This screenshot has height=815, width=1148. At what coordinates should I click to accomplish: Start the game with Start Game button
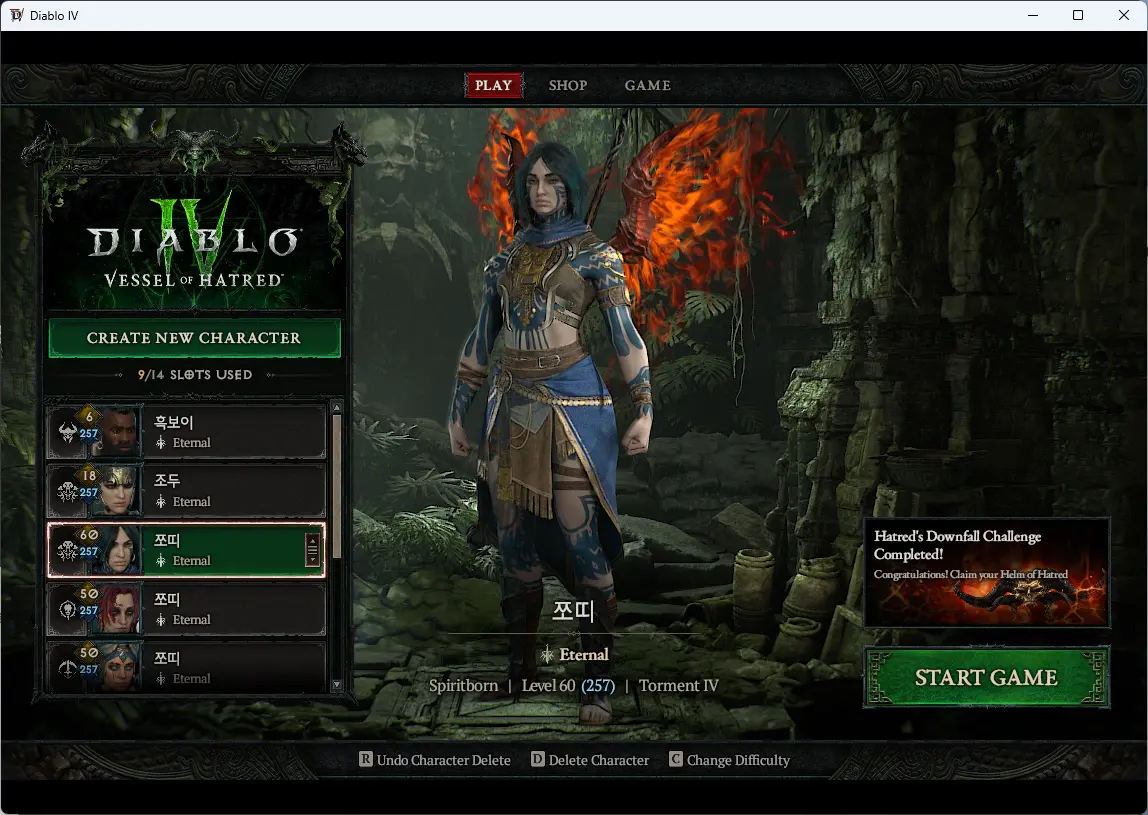(x=986, y=677)
